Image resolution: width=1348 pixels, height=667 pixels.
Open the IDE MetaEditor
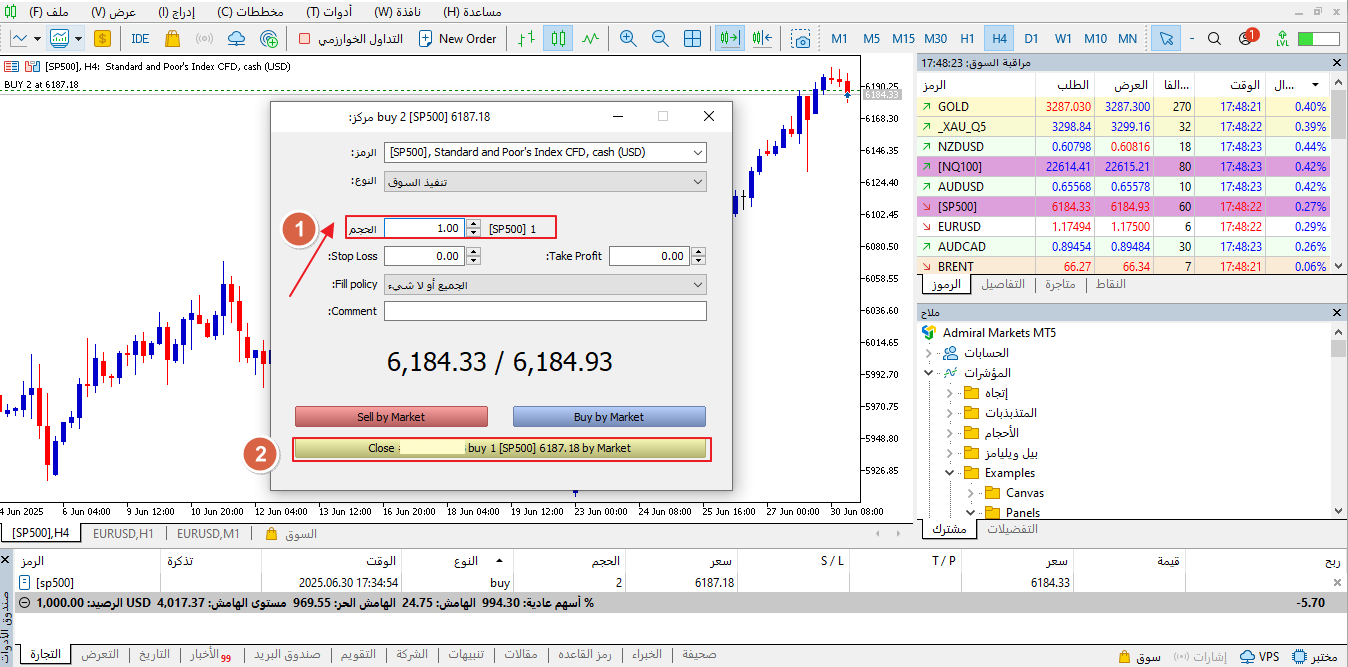tap(140, 38)
